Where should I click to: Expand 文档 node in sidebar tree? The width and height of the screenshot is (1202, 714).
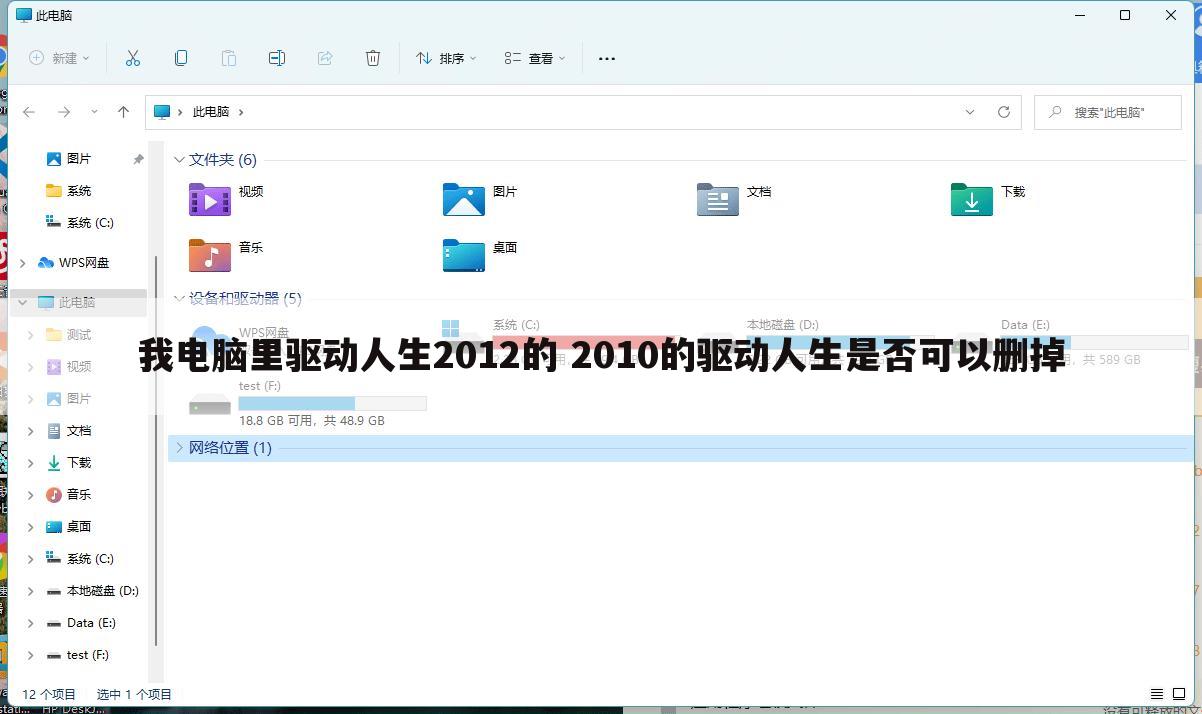coord(30,431)
